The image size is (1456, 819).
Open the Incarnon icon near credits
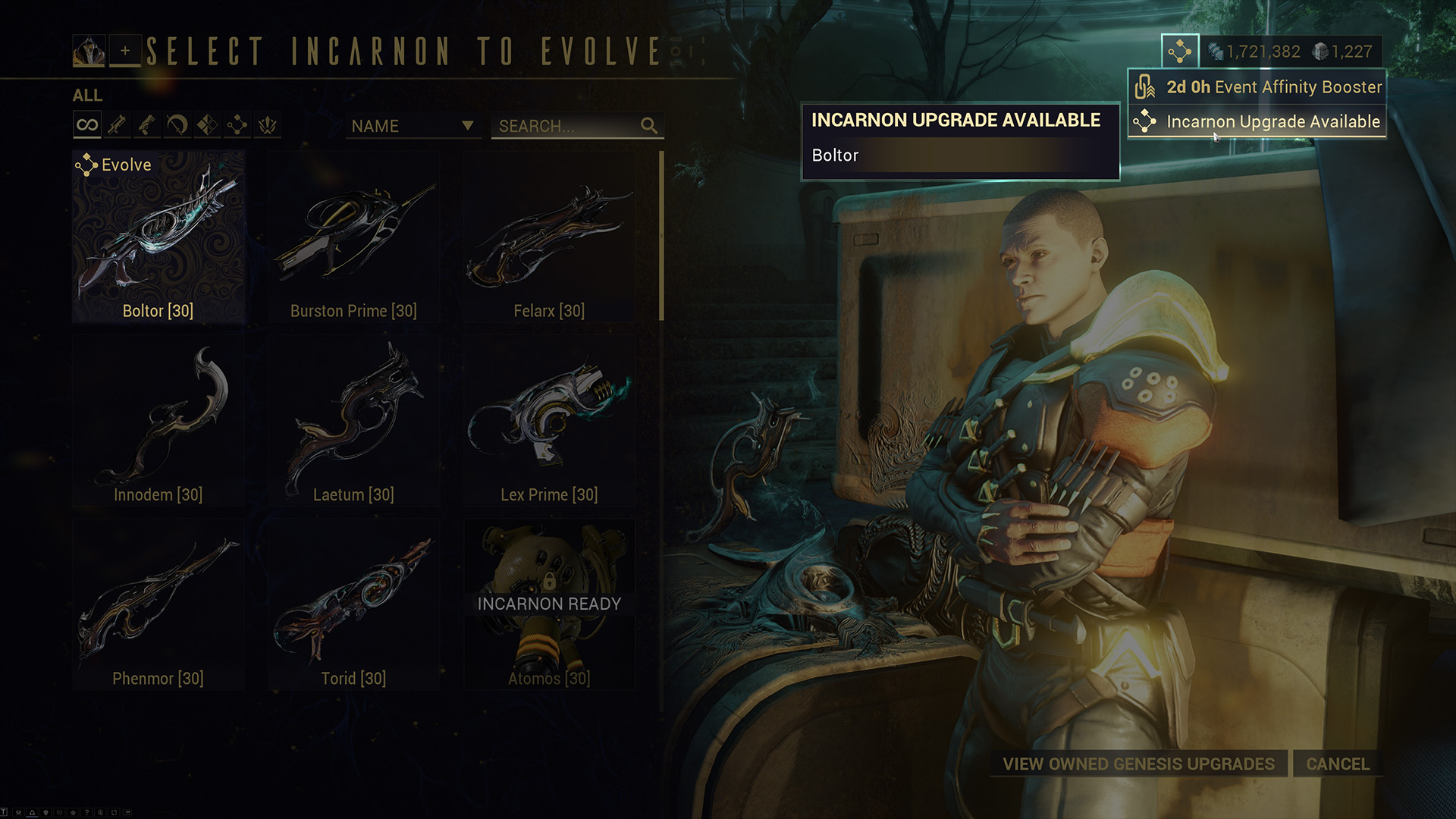tap(1180, 52)
